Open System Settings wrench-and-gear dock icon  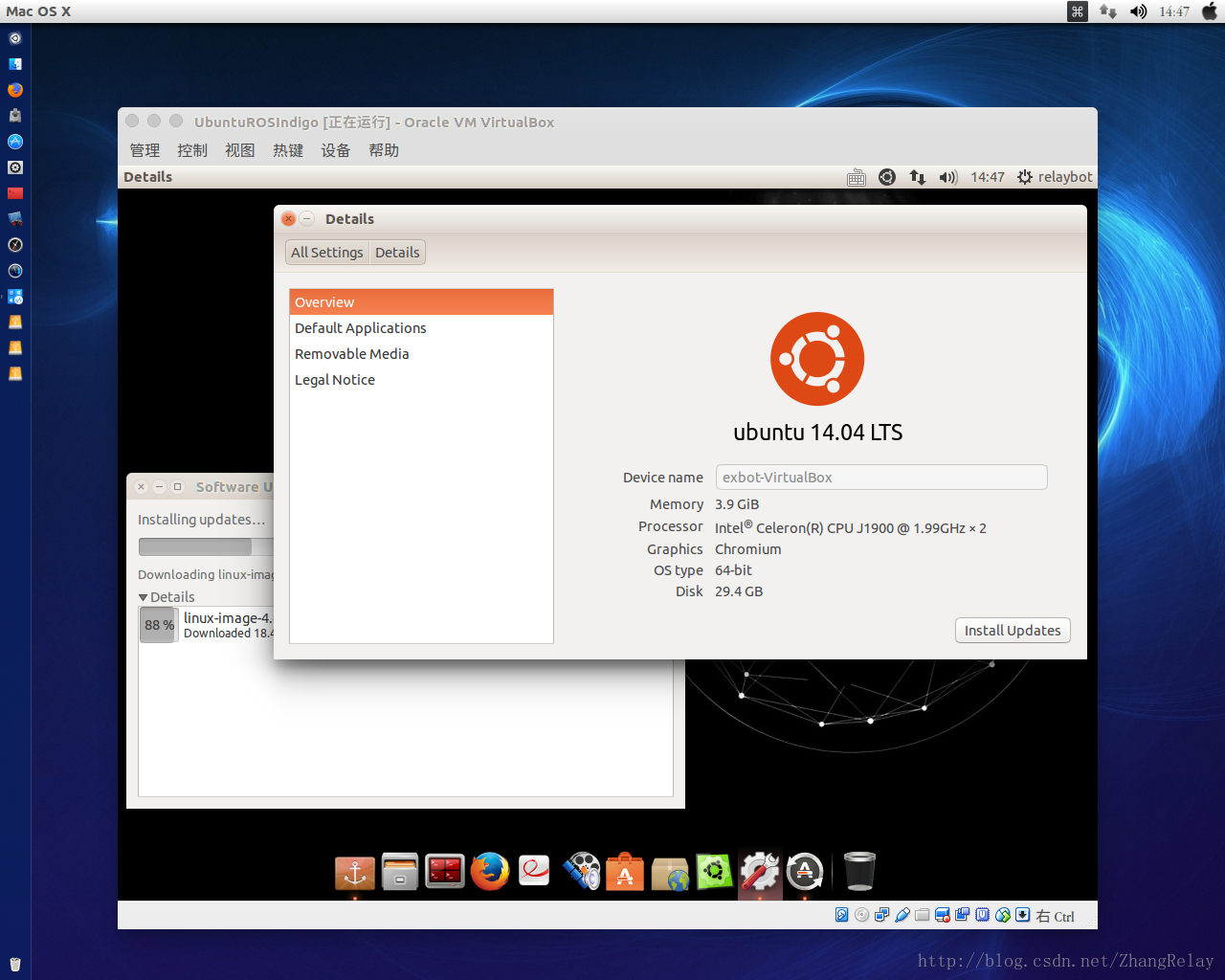coord(760,871)
